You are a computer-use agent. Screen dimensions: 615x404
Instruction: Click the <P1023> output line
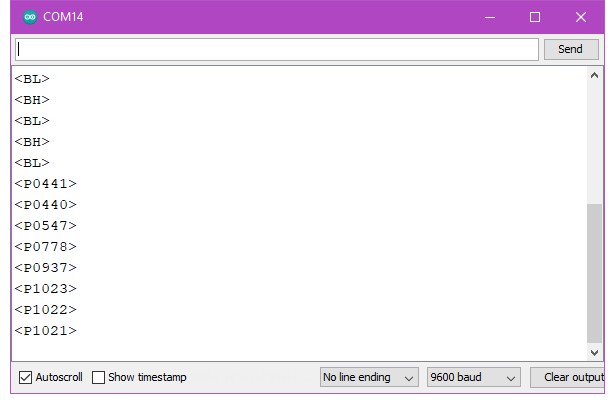click(x=46, y=289)
